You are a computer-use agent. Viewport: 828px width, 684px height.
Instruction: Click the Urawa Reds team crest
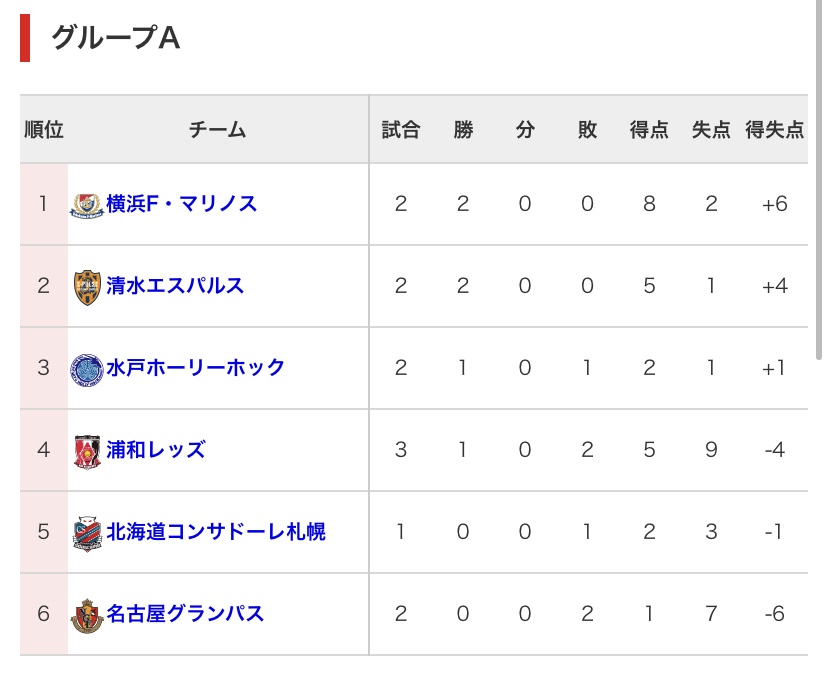[x=87, y=451]
